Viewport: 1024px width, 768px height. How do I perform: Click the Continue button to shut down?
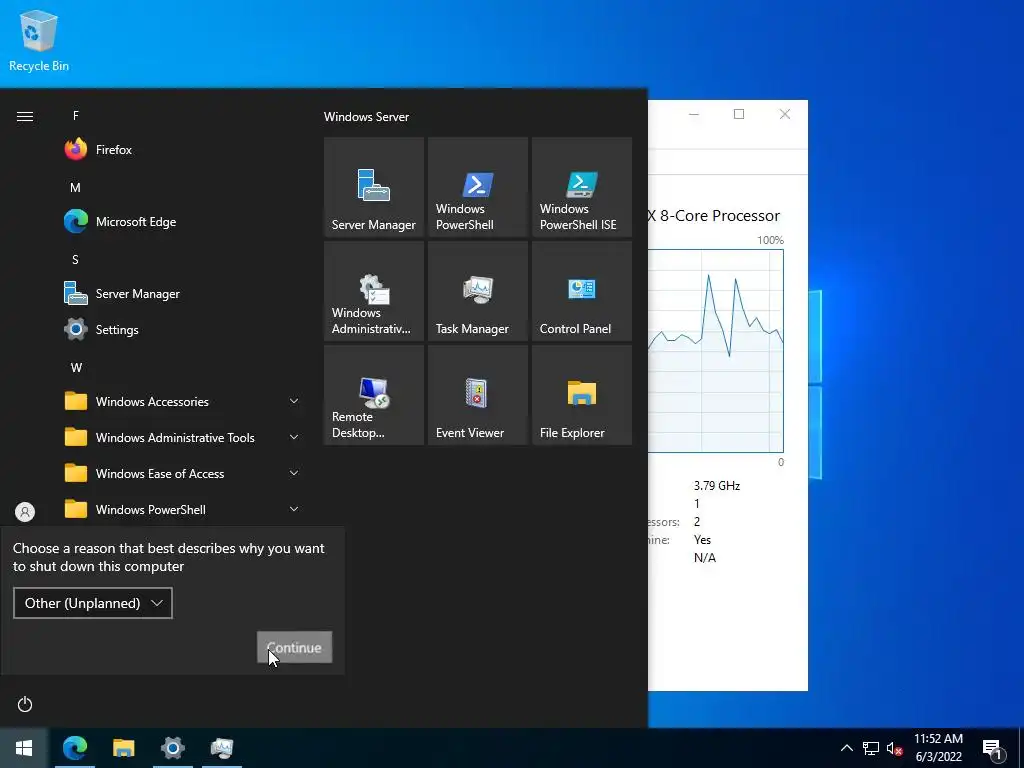click(295, 647)
